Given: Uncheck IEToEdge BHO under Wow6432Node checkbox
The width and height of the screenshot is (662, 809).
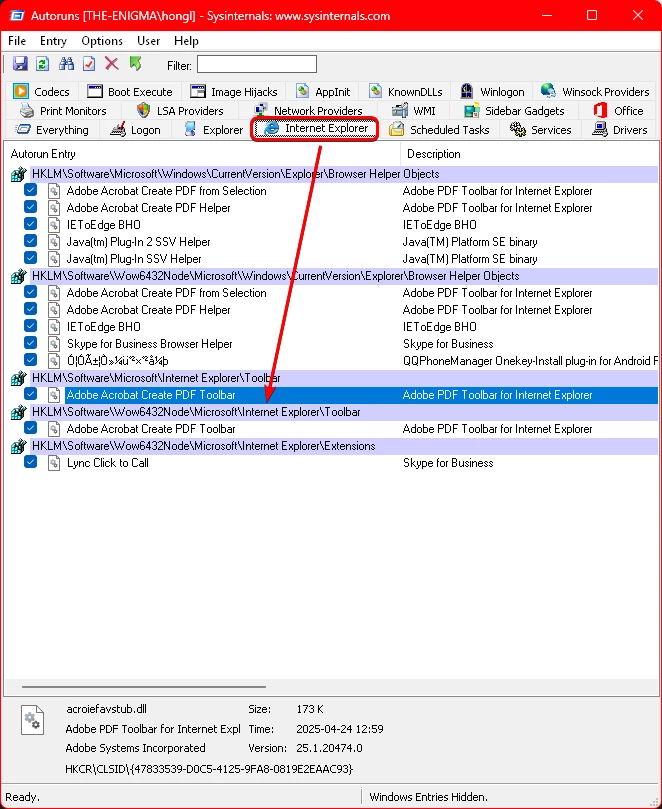Looking at the screenshot, I should 30,327.
